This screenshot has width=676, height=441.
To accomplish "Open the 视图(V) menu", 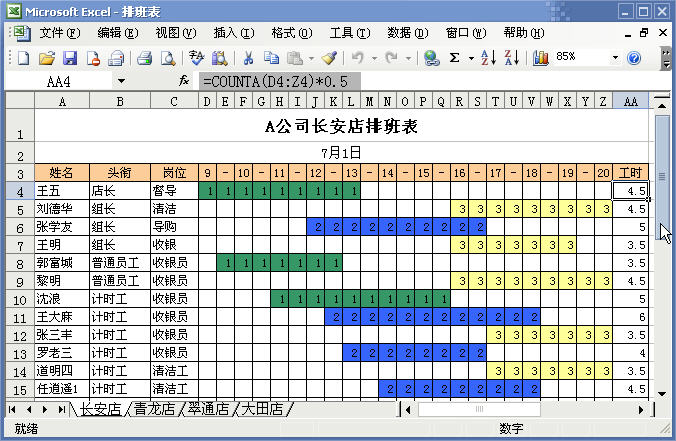I will pyautogui.click(x=175, y=33).
